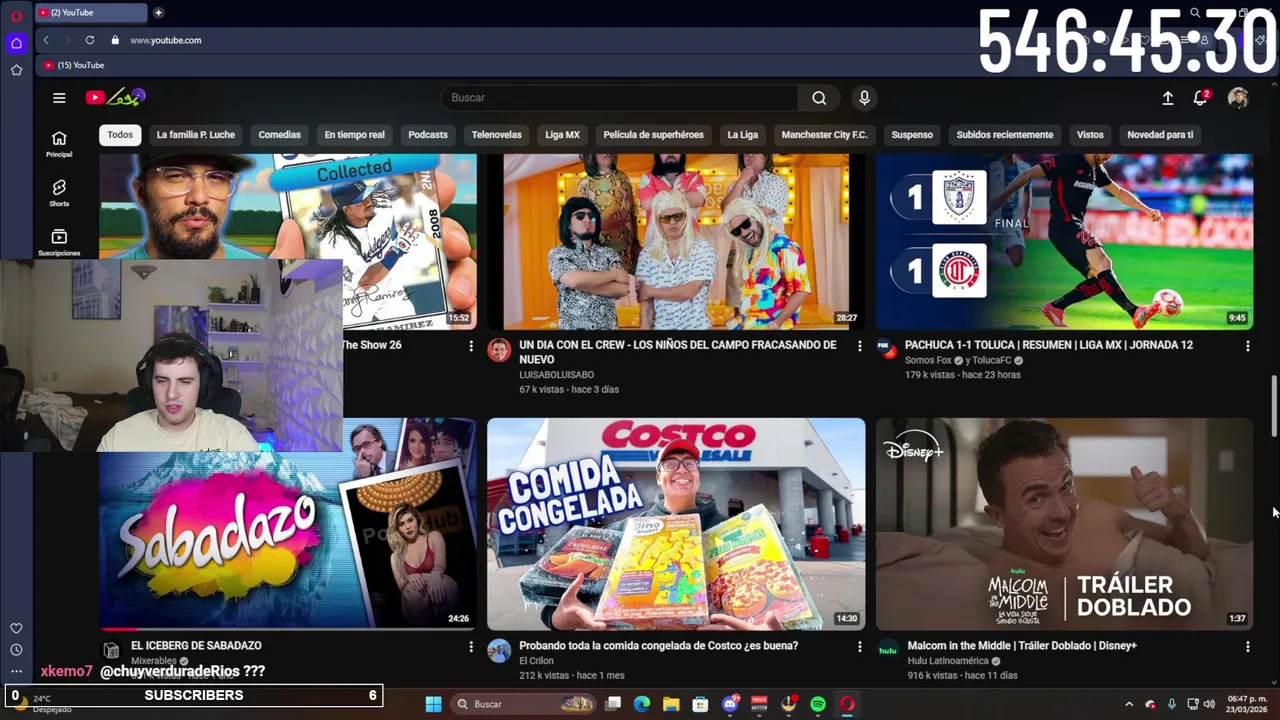Image resolution: width=1280 pixels, height=720 pixels.
Task: Open Malcolm in the Middle Tráiler Doblado thumbnail
Action: [1064, 524]
